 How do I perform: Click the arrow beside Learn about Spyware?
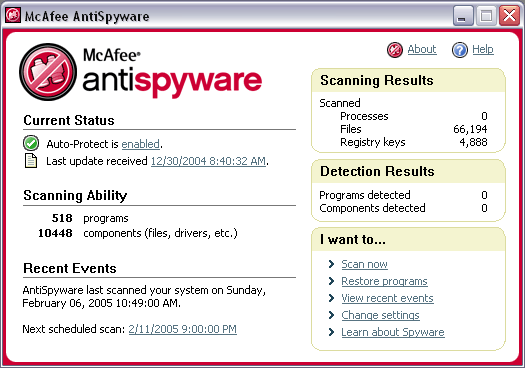coord(331,332)
